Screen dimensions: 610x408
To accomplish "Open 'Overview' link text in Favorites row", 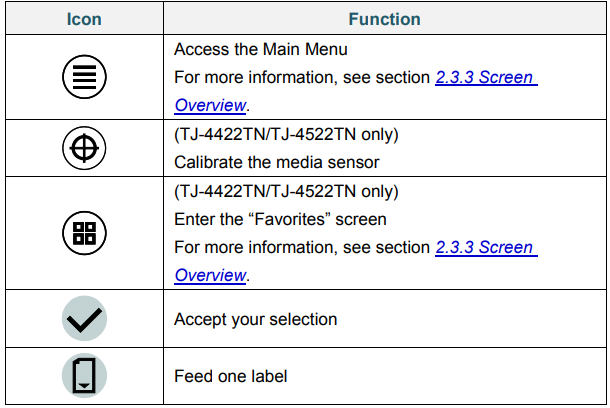I will tap(209, 275).
